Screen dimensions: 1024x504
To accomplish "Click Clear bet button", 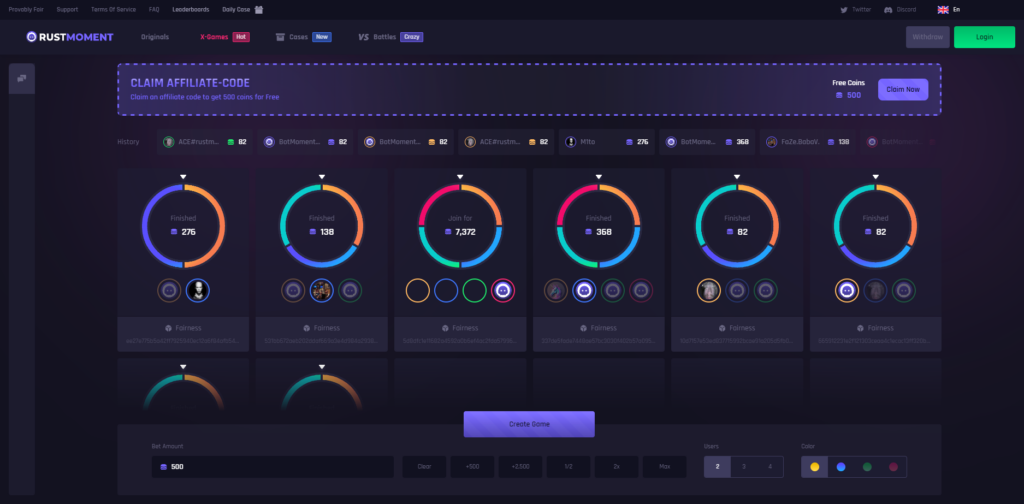I will pos(424,467).
